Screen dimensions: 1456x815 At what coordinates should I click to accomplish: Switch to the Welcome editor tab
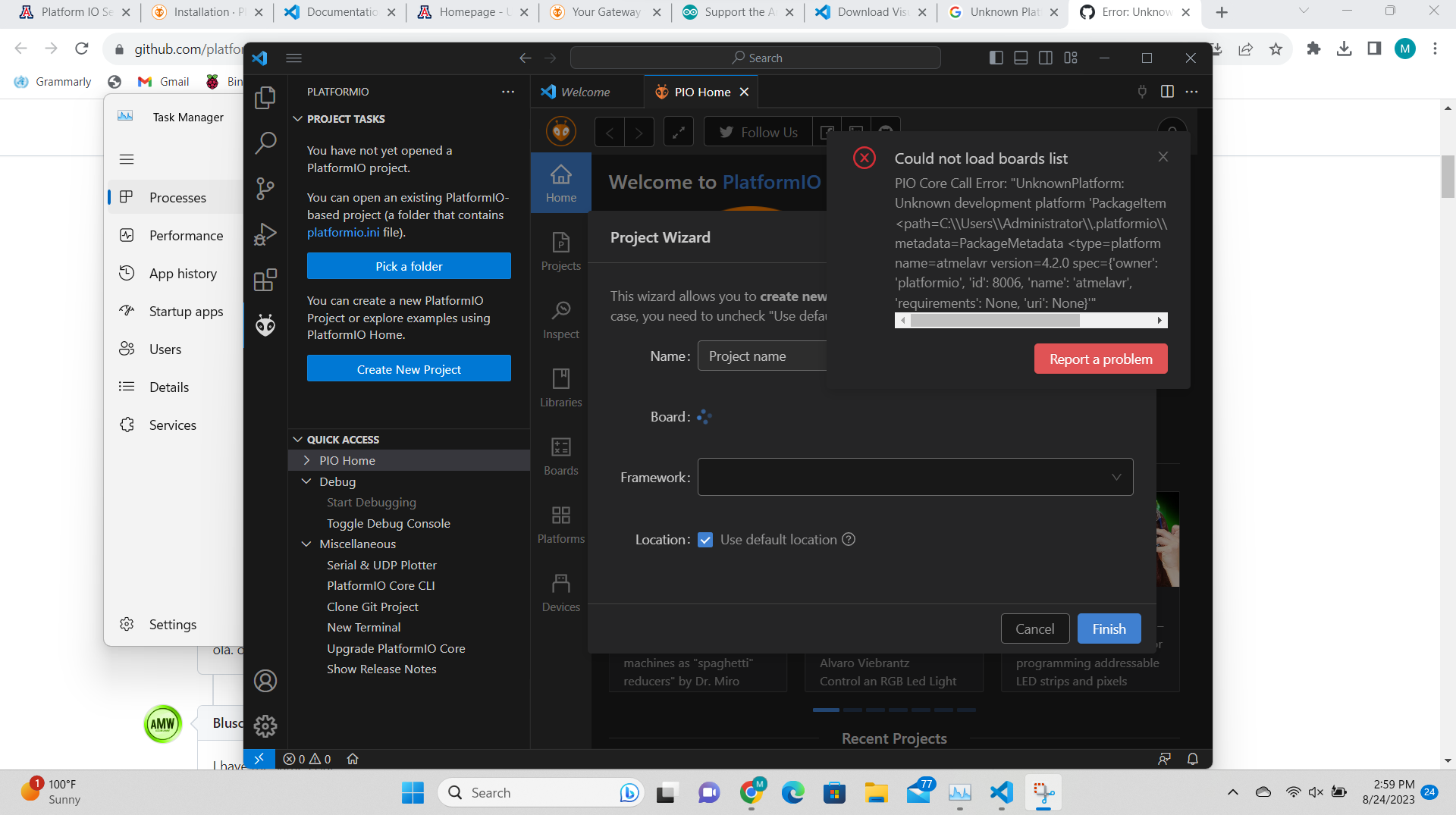coord(585,92)
